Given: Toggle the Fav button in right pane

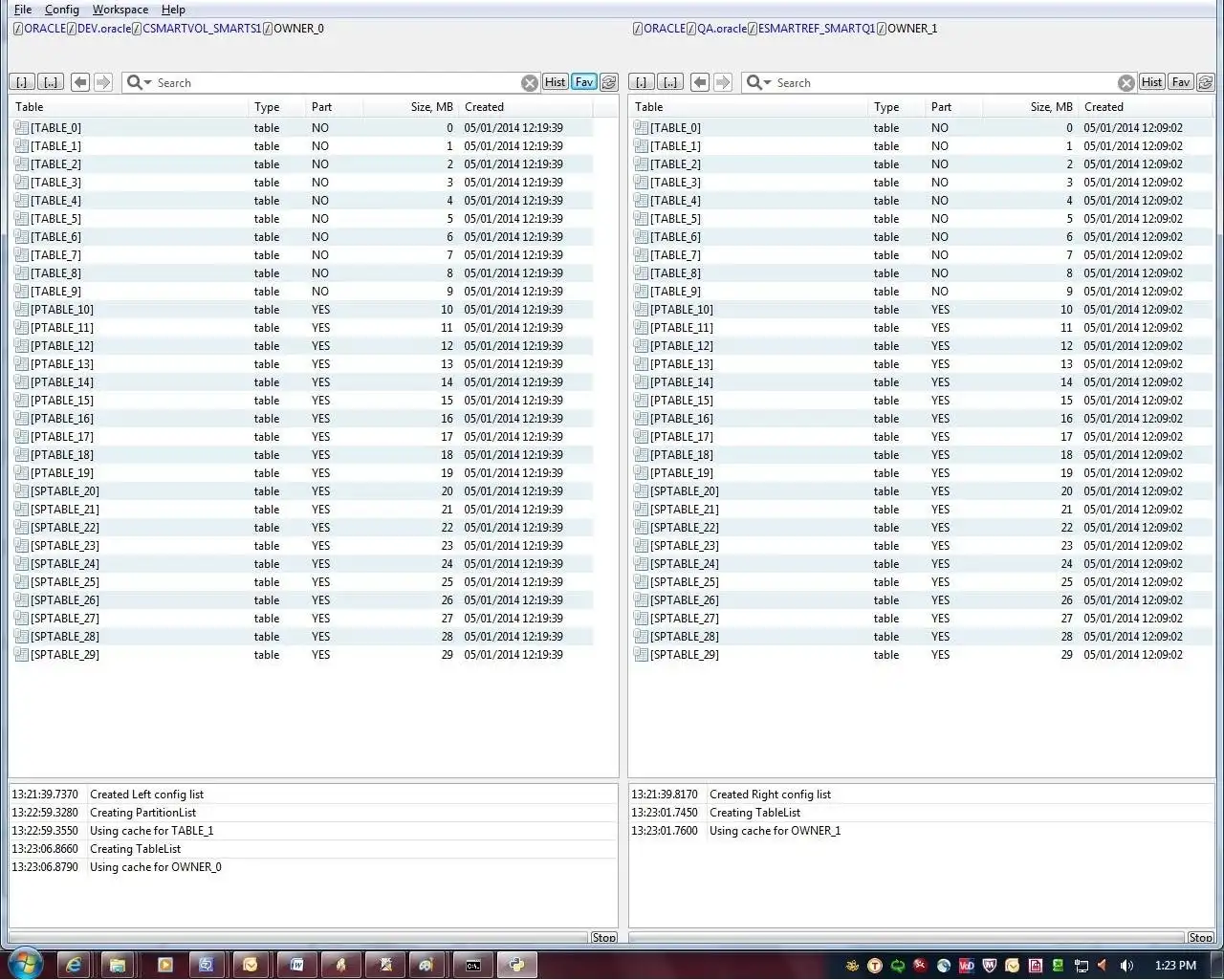Looking at the screenshot, I should coord(1181,82).
